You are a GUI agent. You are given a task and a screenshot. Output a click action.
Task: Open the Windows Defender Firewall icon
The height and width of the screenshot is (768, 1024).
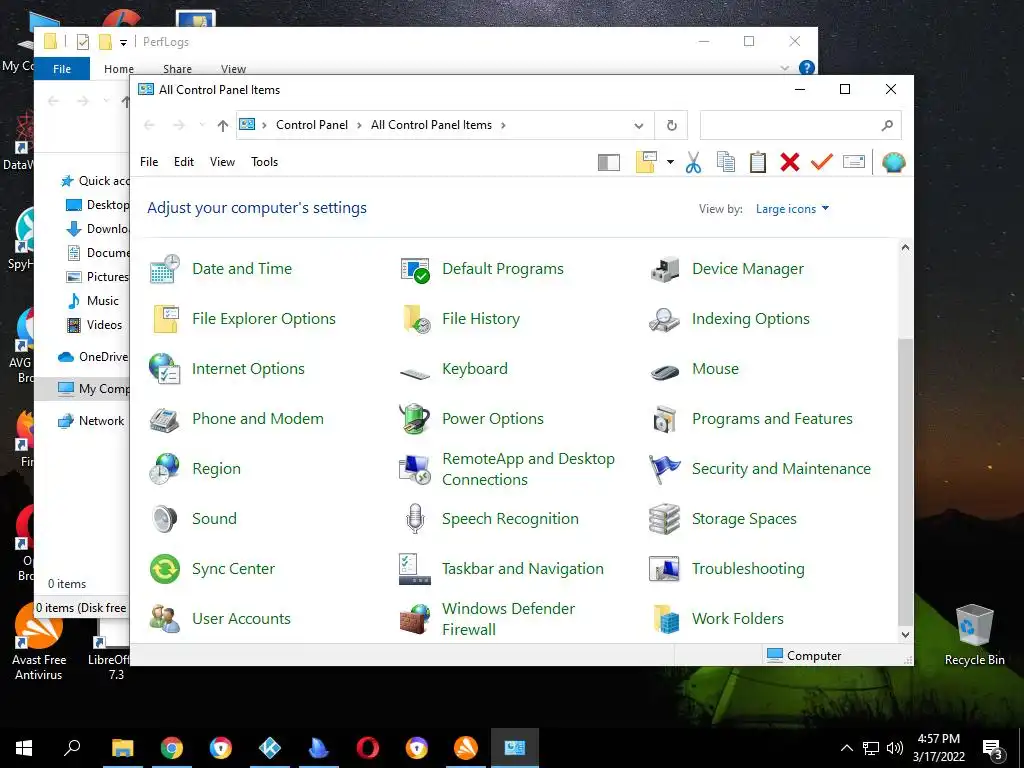[415, 619]
